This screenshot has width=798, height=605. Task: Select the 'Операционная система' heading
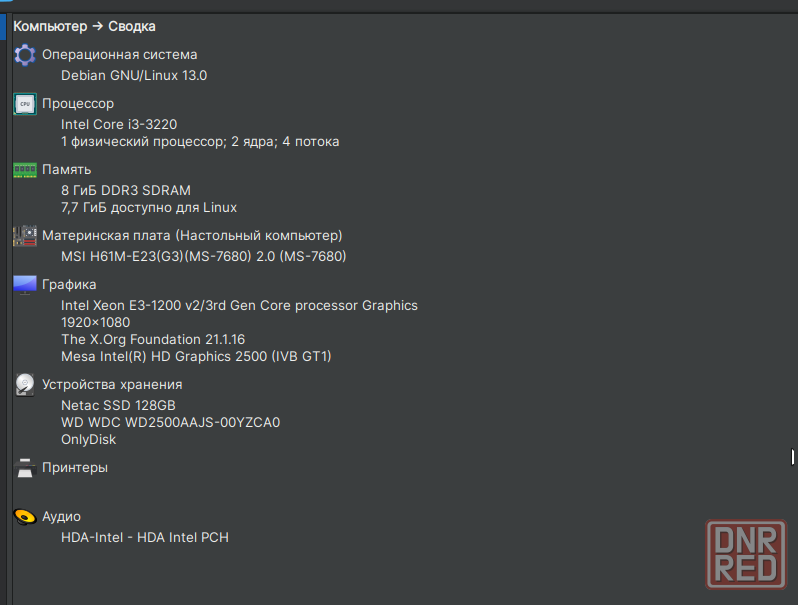pyautogui.click(x=120, y=54)
